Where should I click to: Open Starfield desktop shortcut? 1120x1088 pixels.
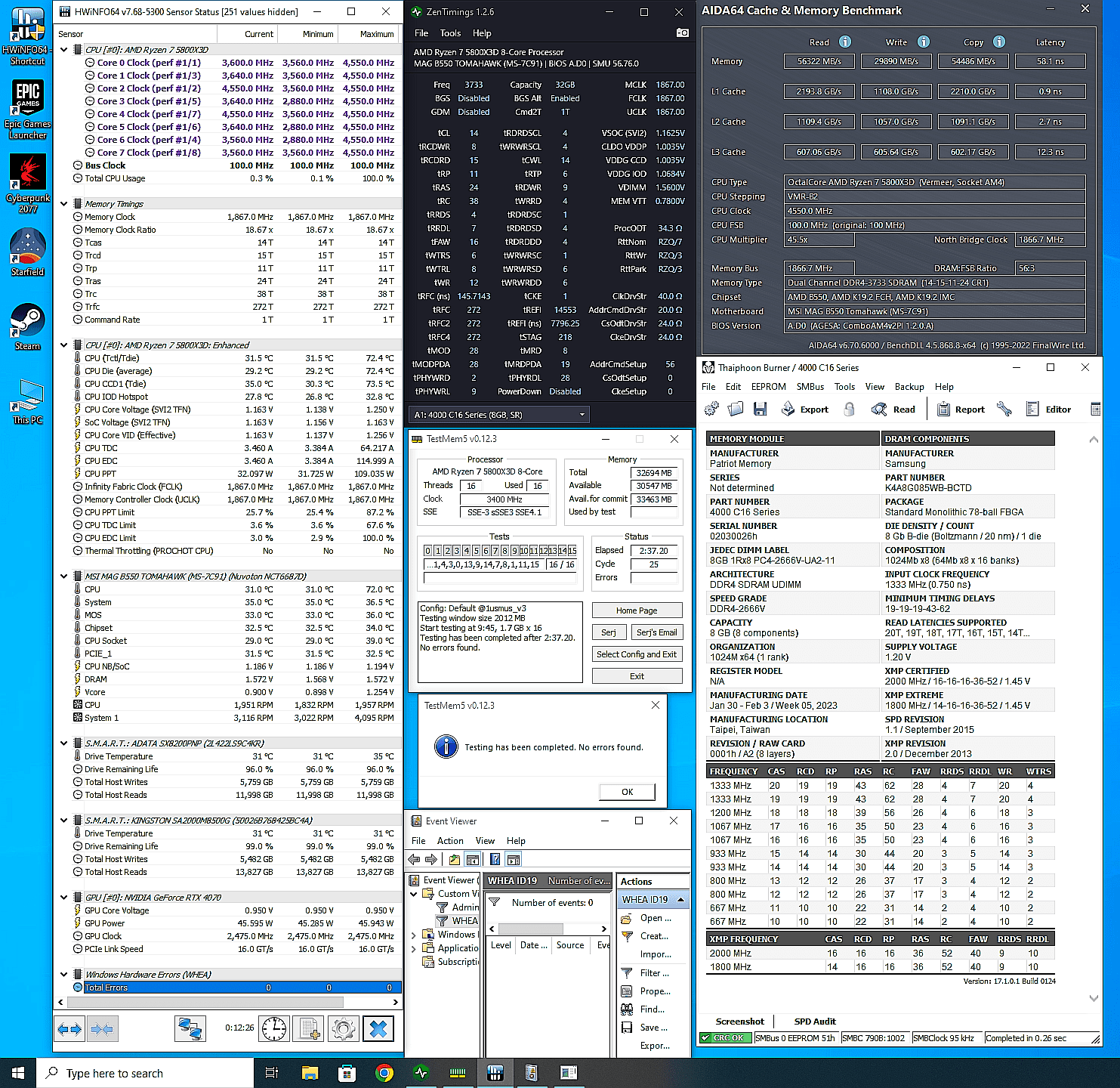28,252
